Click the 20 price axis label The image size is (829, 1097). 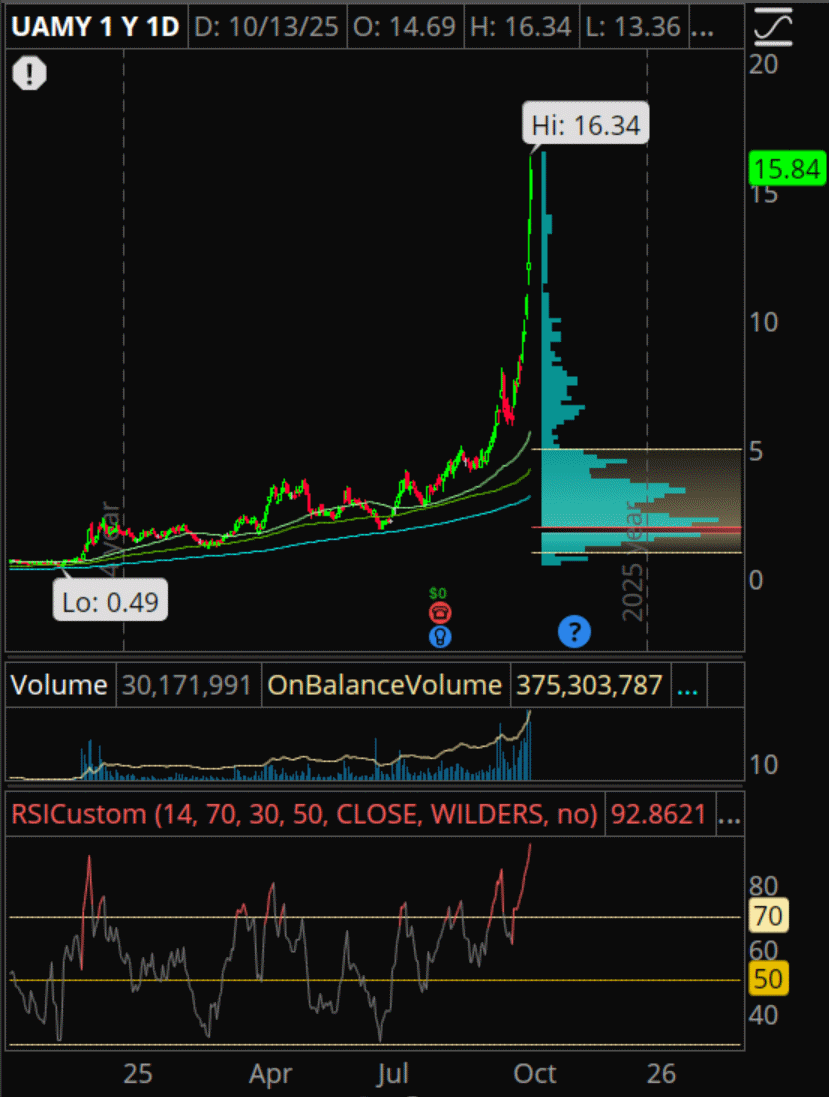click(763, 64)
